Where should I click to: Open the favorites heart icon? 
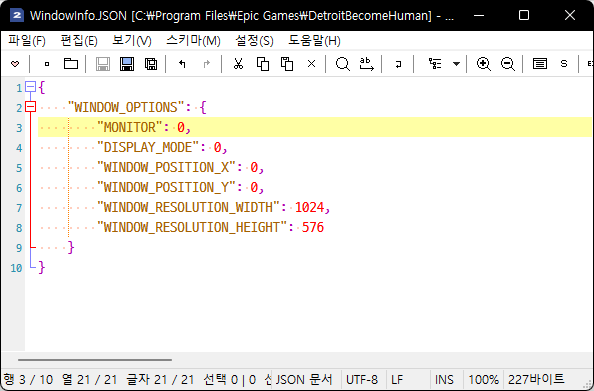point(15,64)
